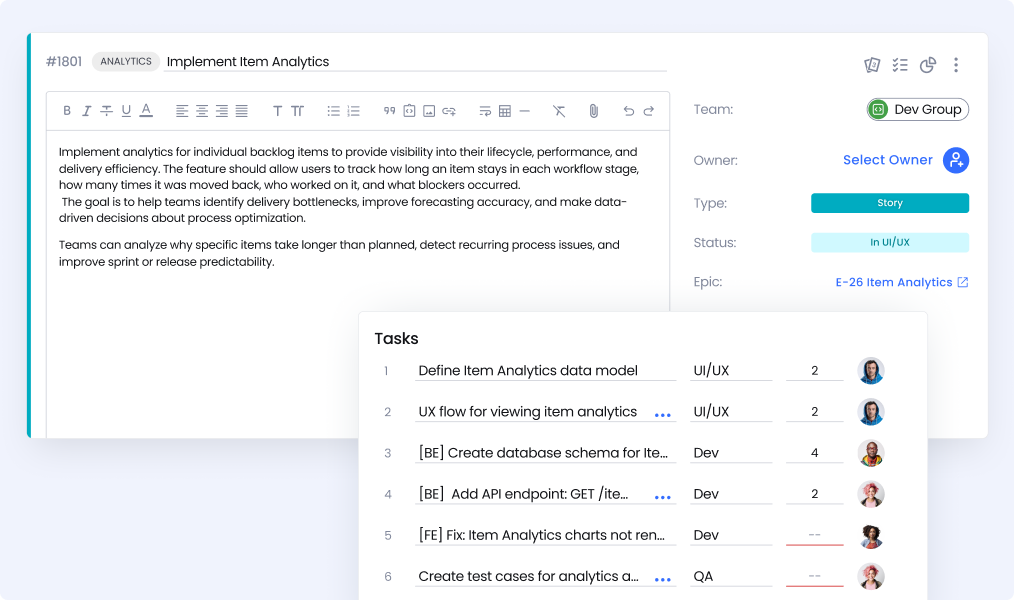Open the options dots for the UX flow task
Viewport: 1014px width, 600px height.
pos(662,414)
